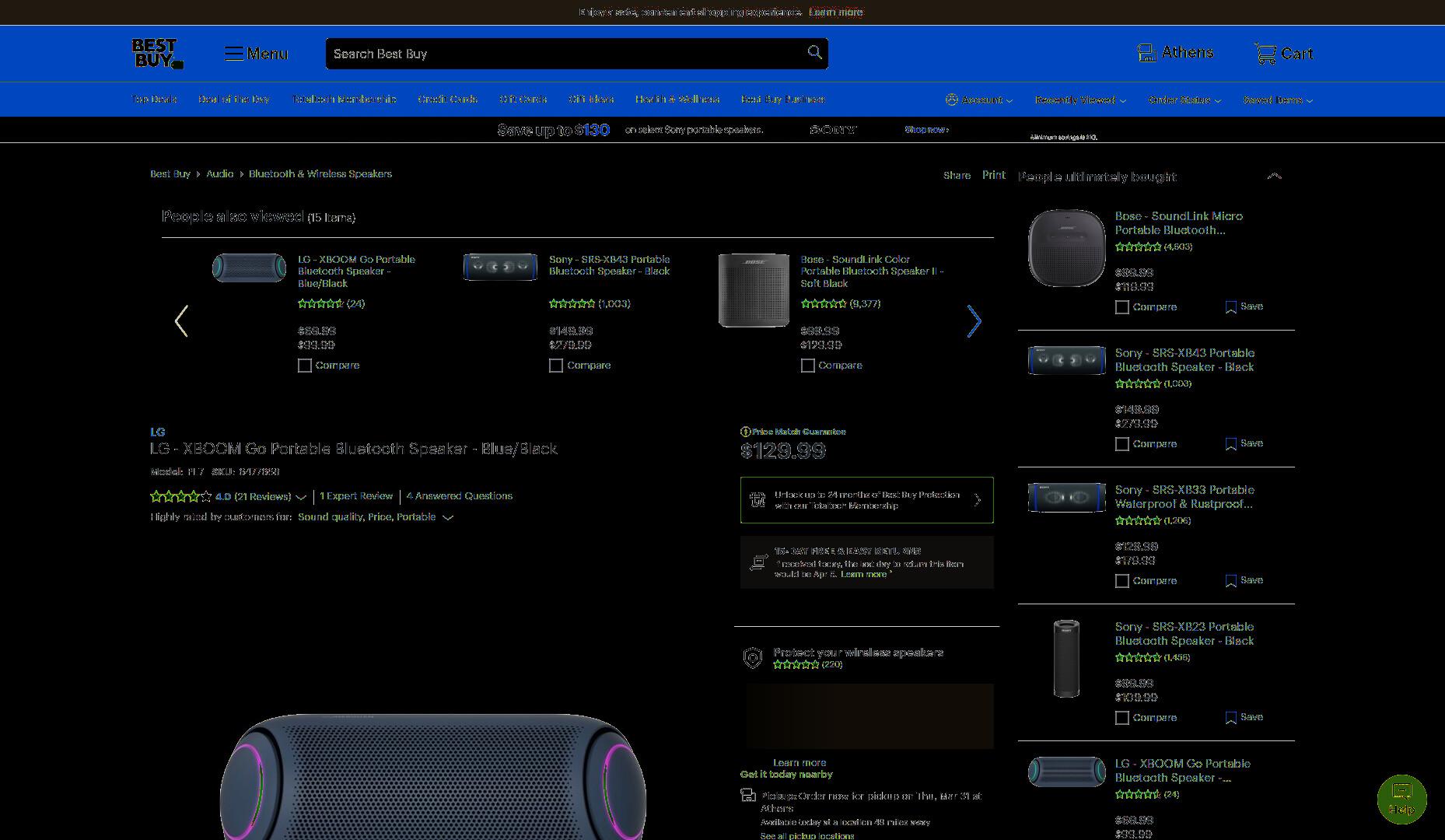Viewport: 1445px width, 840px height.
Task: Click the Totaltech protection arrow
Action: tap(978, 500)
